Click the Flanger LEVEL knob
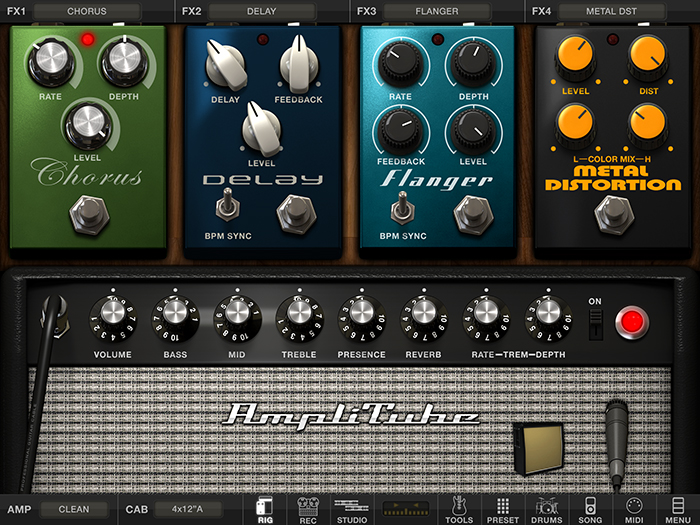The image size is (700, 525). [473, 130]
